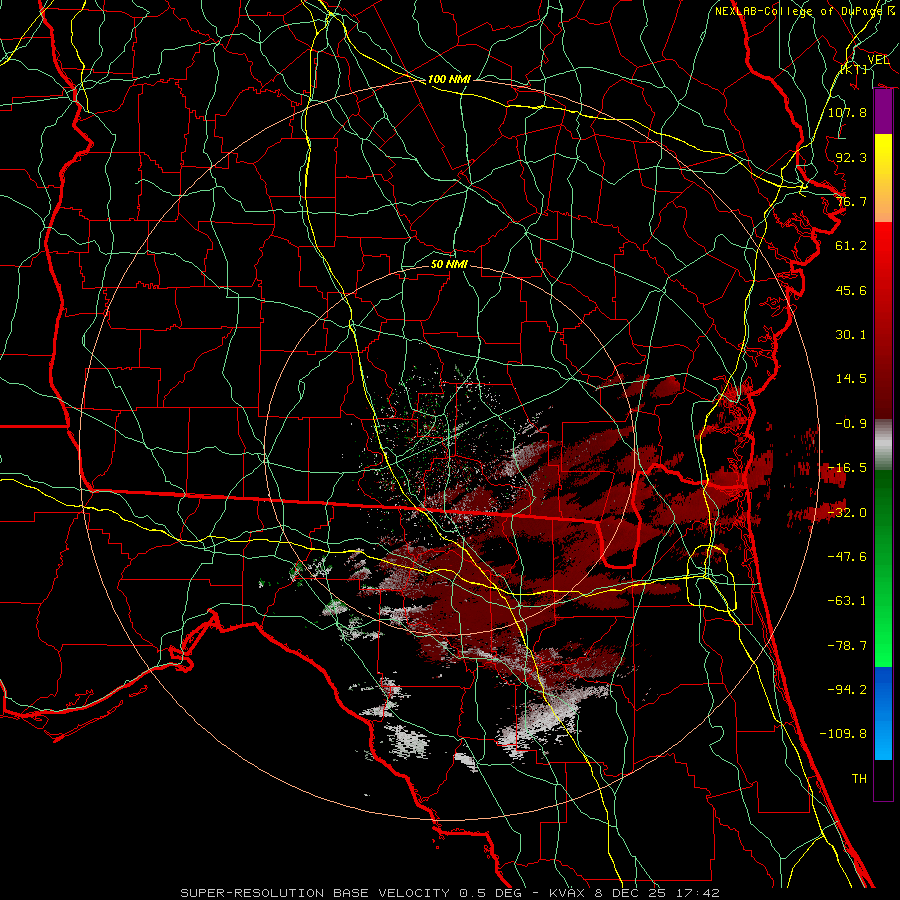Viewport: 900px width, 900px height.
Task: Click the -47.6 velocity scale value
Action: click(x=847, y=557)
